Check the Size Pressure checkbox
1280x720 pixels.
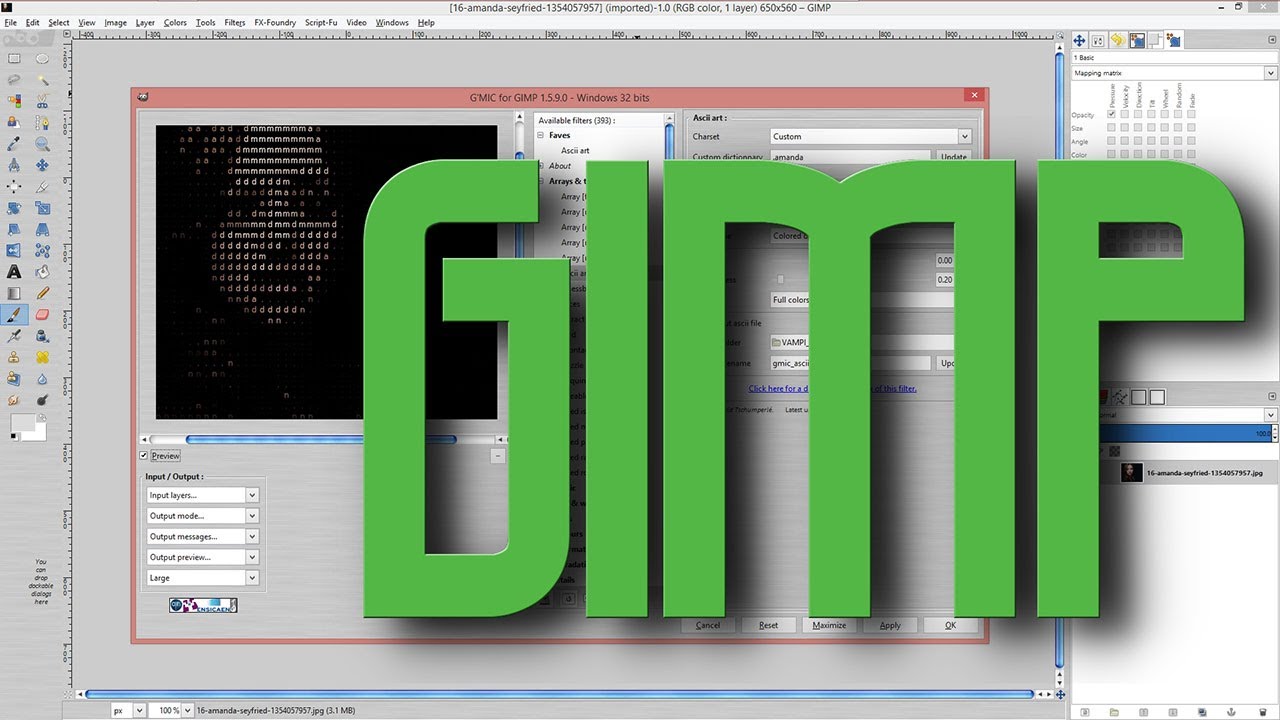1111,128
